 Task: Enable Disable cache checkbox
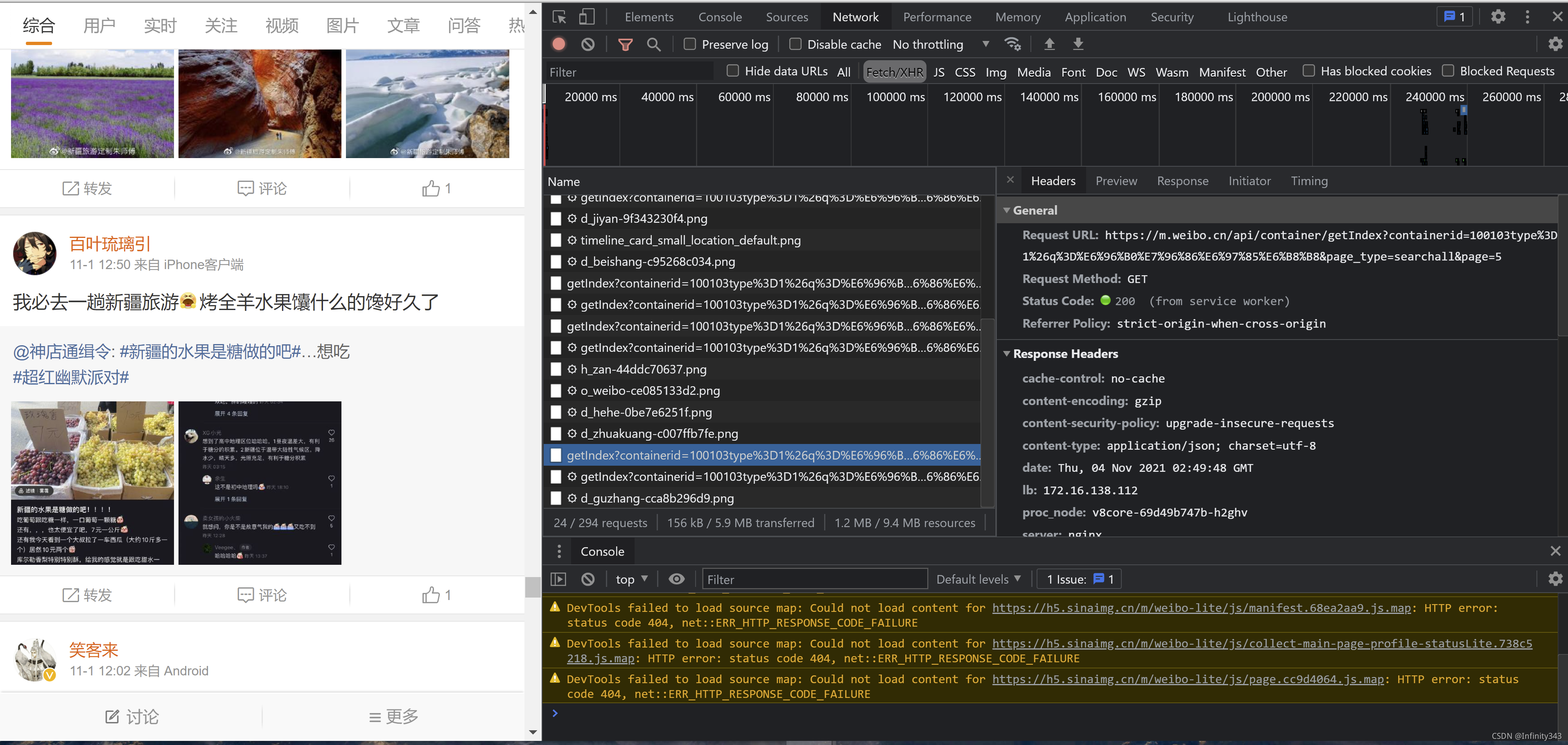(795, 44)
